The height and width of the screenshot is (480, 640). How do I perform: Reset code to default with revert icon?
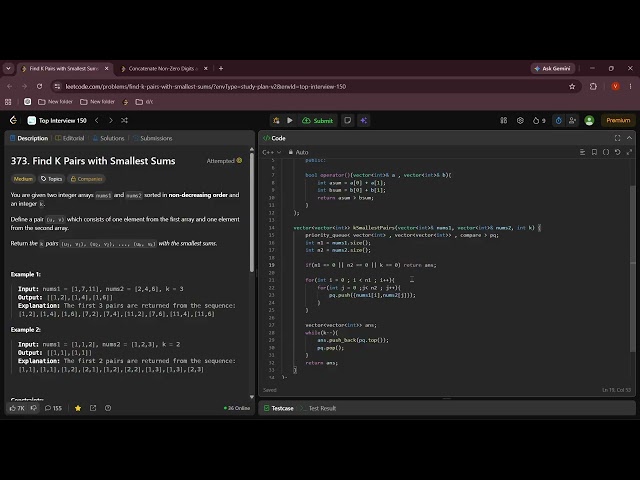(x=618, y=152)
